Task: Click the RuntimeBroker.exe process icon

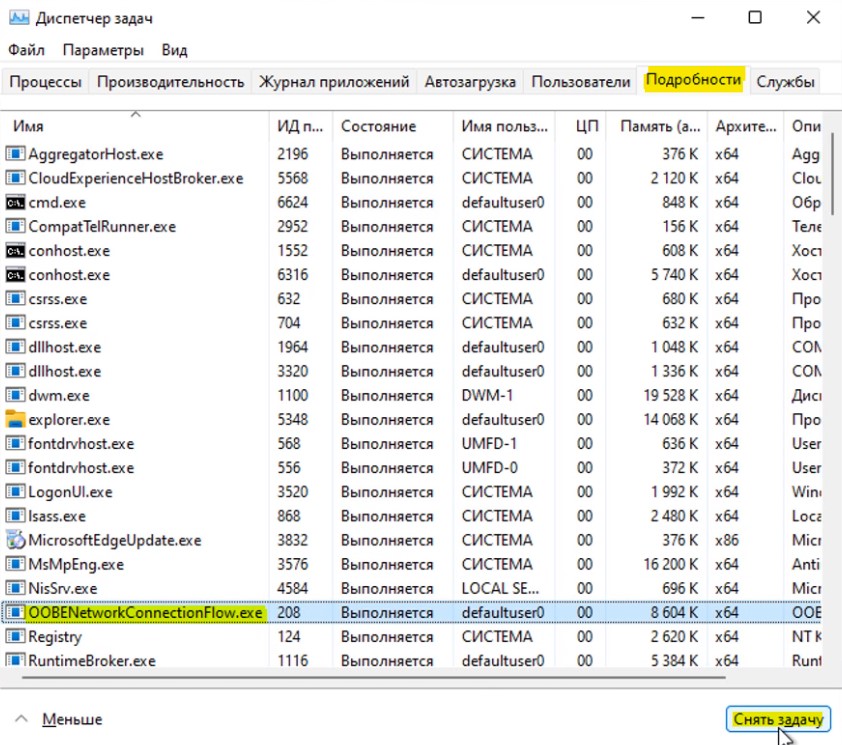Action: [x=15, y=660]
